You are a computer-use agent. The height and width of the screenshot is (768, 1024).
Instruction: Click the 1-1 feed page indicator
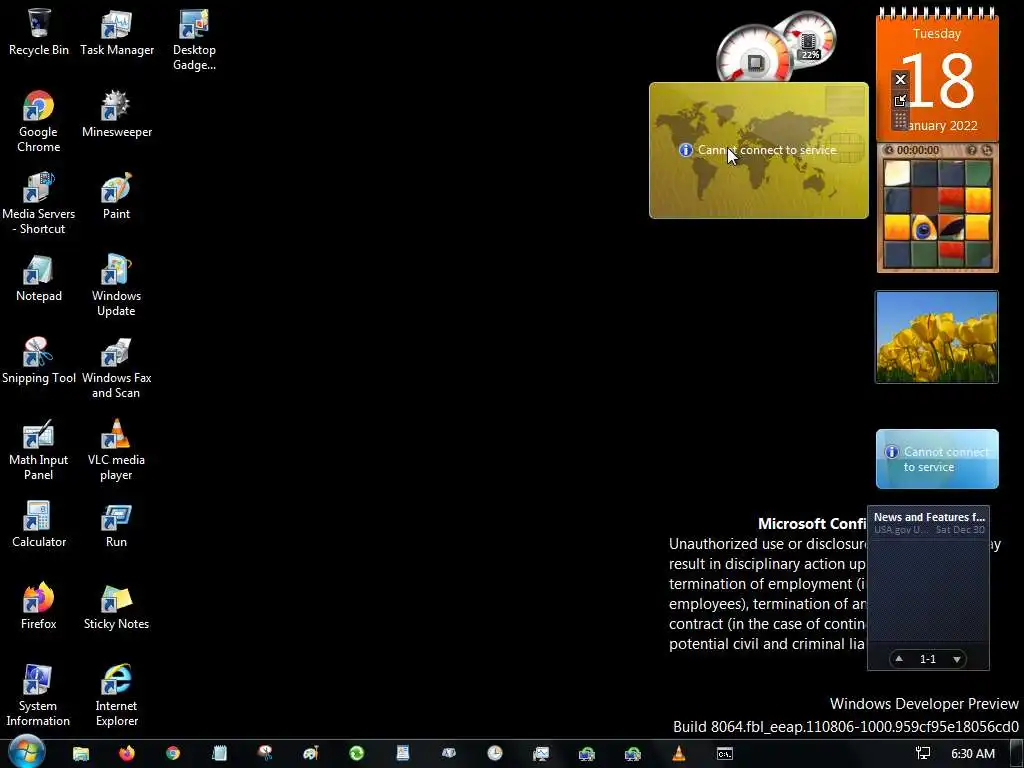928,660
